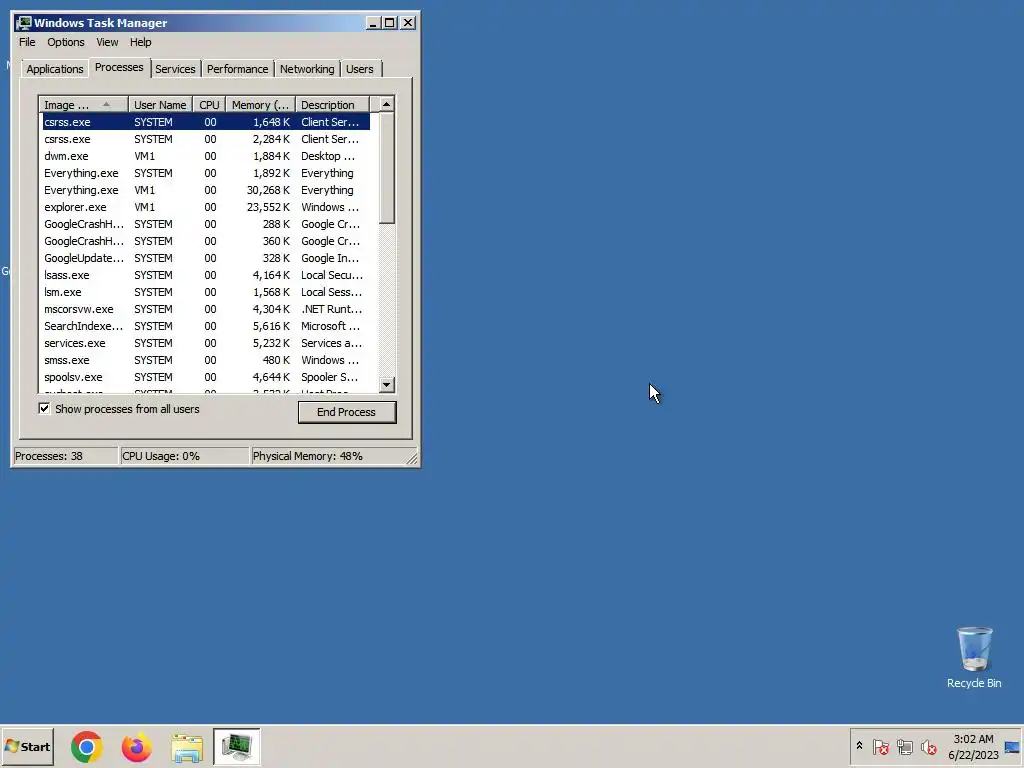The width and height of the screenshot is (1024, 768).
Task: Select the highlighted csrss.exe 1,648 K row
Action: (206, 122)
